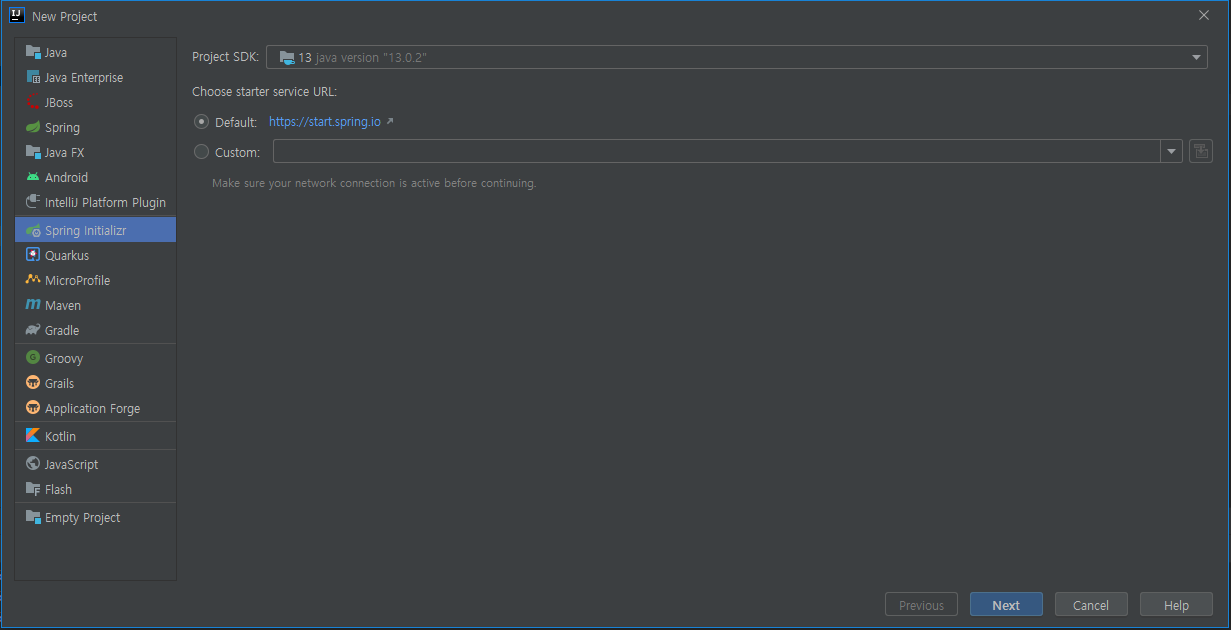Screen dimensions: 1231x630
Task: Select the Quarkus list entry
Action: point(96,255)
